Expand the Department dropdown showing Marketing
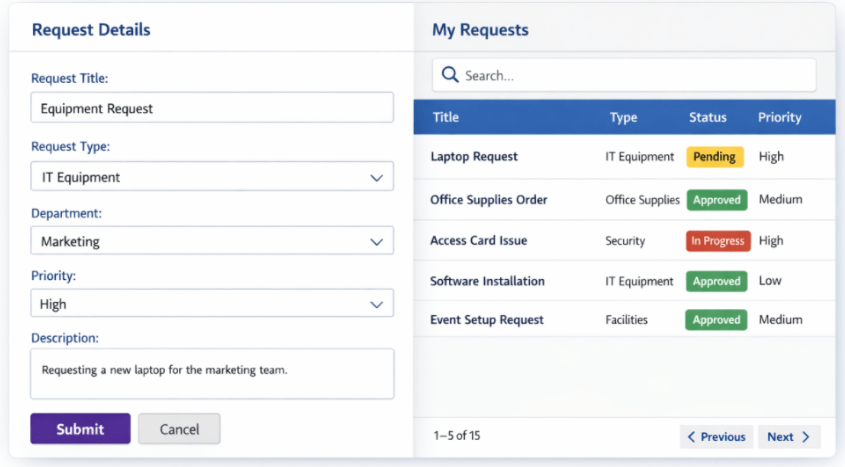This screenshot has width=845, height=467. coord(212,241)
